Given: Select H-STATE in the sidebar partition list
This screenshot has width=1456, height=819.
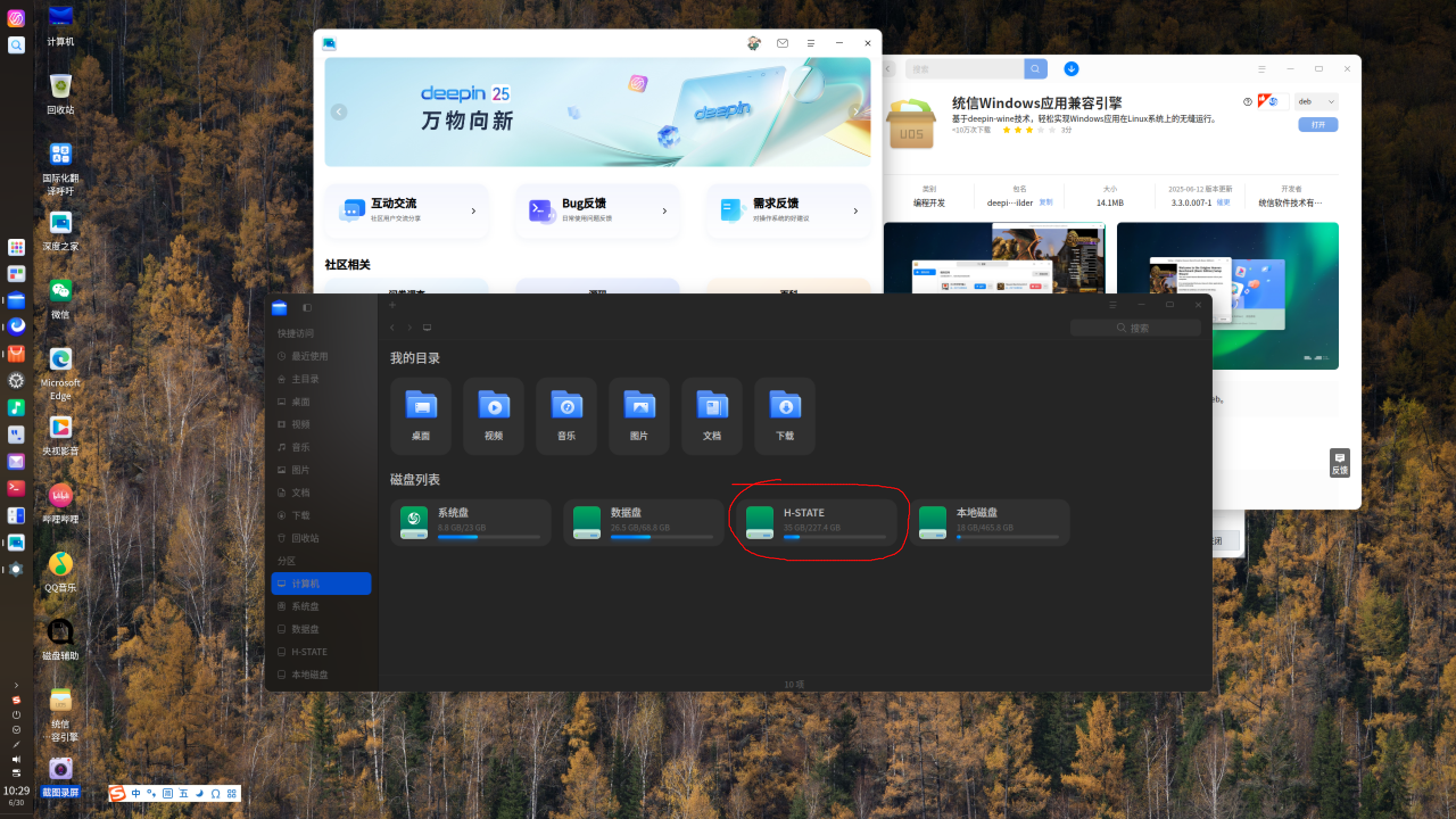Looking at the screenshot, I should [x=321, y=652].
